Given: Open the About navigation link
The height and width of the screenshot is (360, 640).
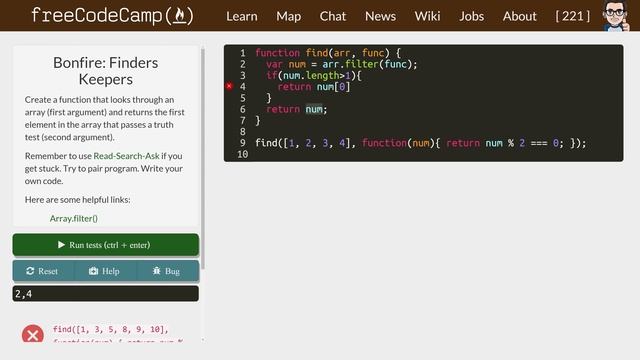Looking at the screenshot, I should coord(520,16).
